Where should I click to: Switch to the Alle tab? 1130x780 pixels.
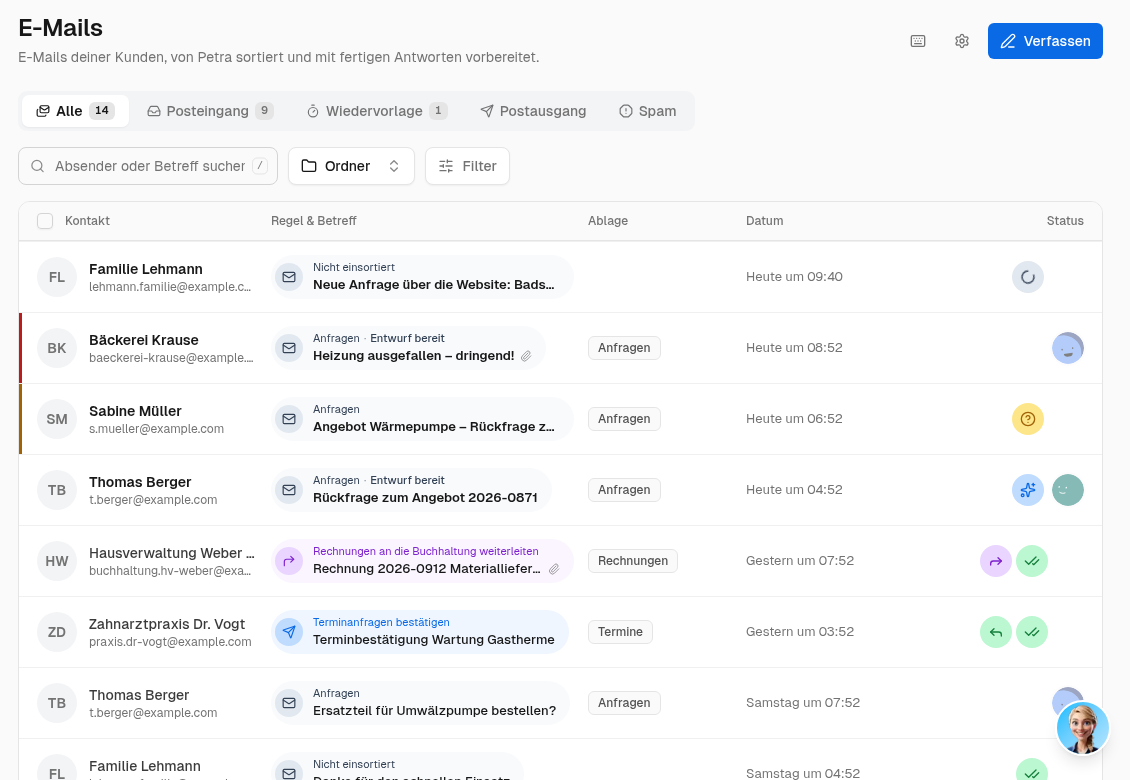pos(75,111)
